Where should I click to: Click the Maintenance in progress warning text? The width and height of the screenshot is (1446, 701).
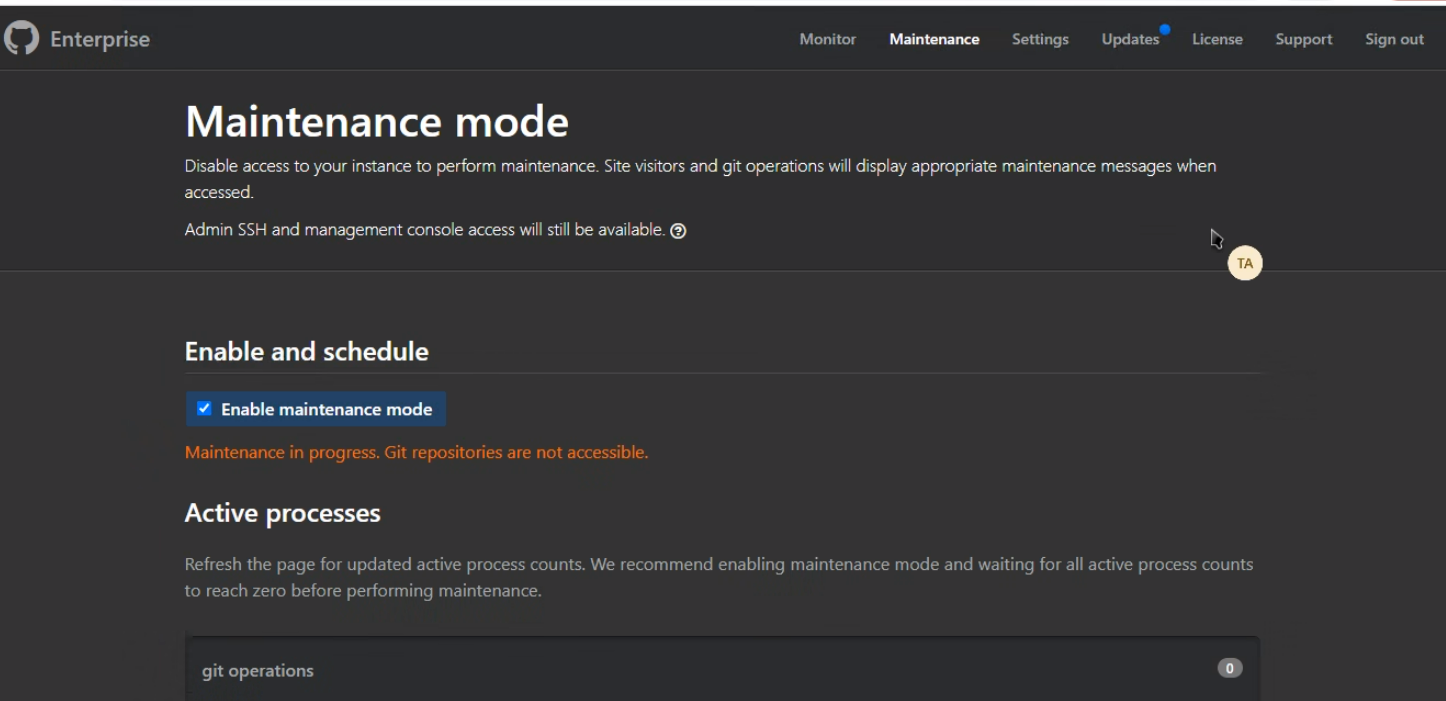click(416, 452)
